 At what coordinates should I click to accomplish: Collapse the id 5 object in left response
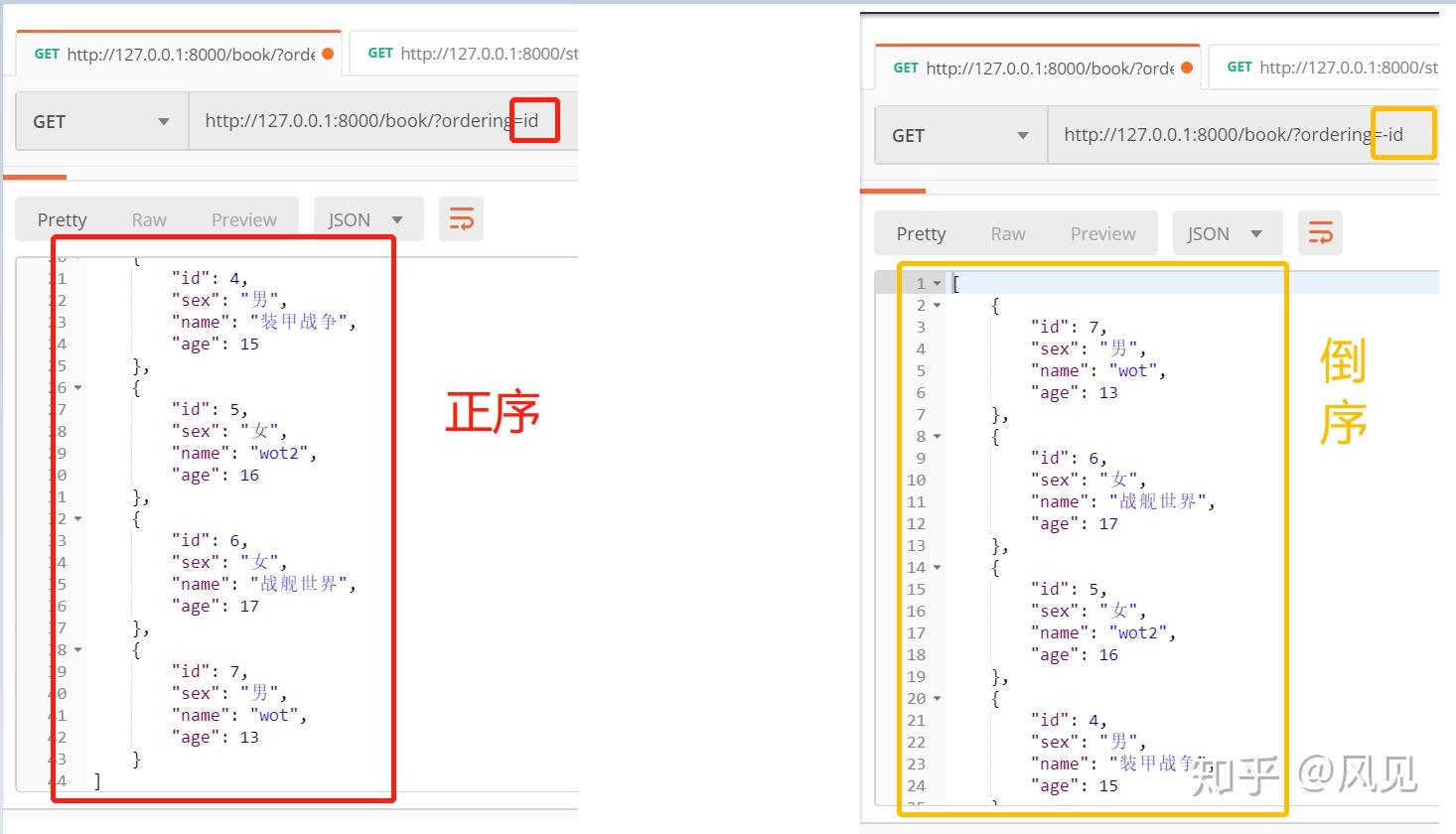[x=78, y=388]
